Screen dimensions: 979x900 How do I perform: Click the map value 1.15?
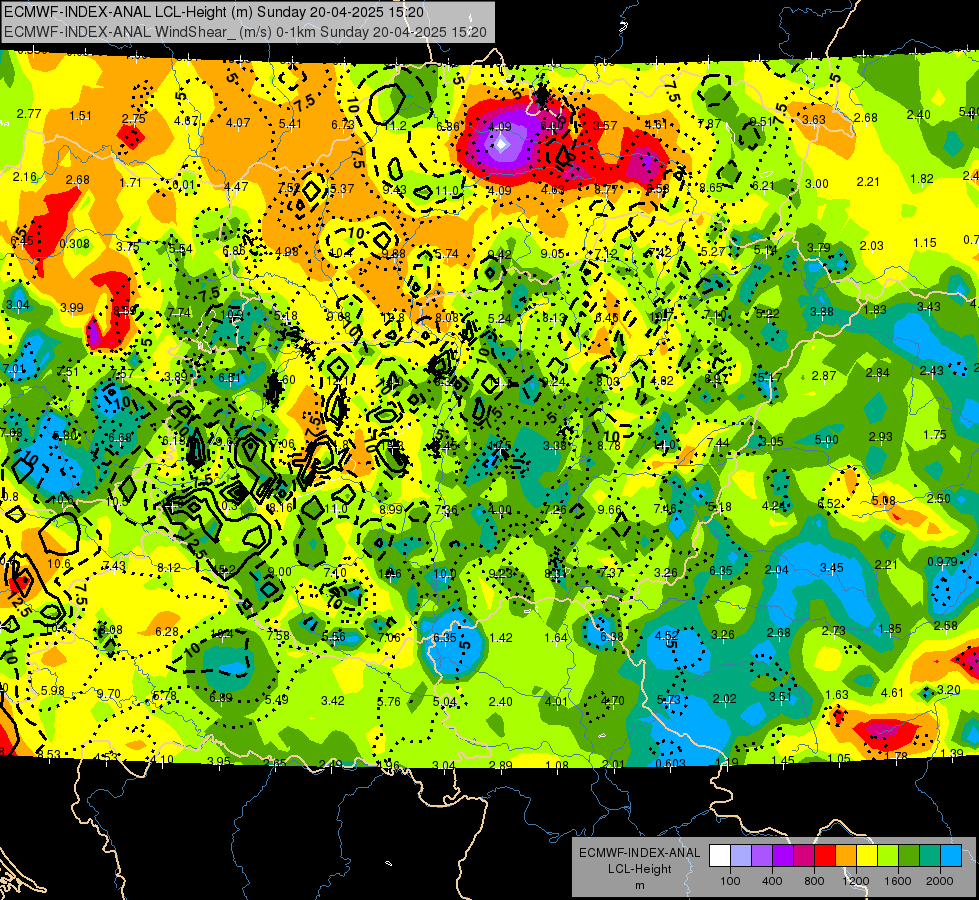click(925, 243)
